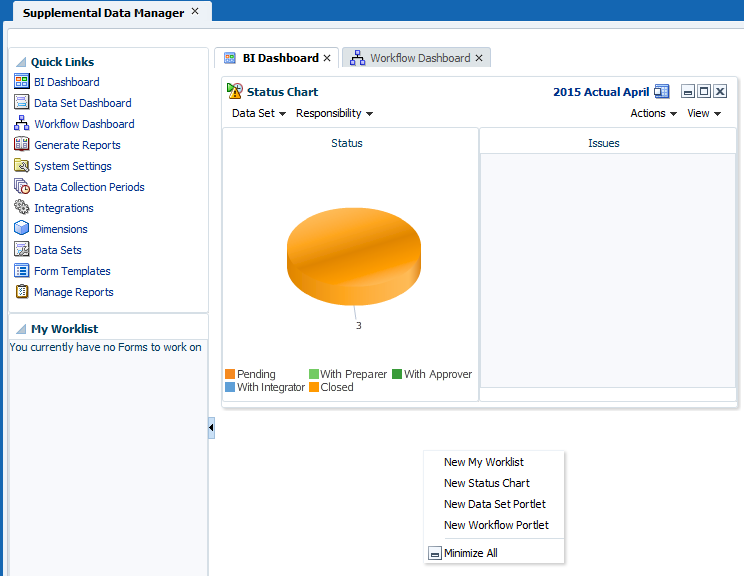Close the BI Dashboard tab
The height and width of the screenshot is (576, 744).
[x=327, y=58]
